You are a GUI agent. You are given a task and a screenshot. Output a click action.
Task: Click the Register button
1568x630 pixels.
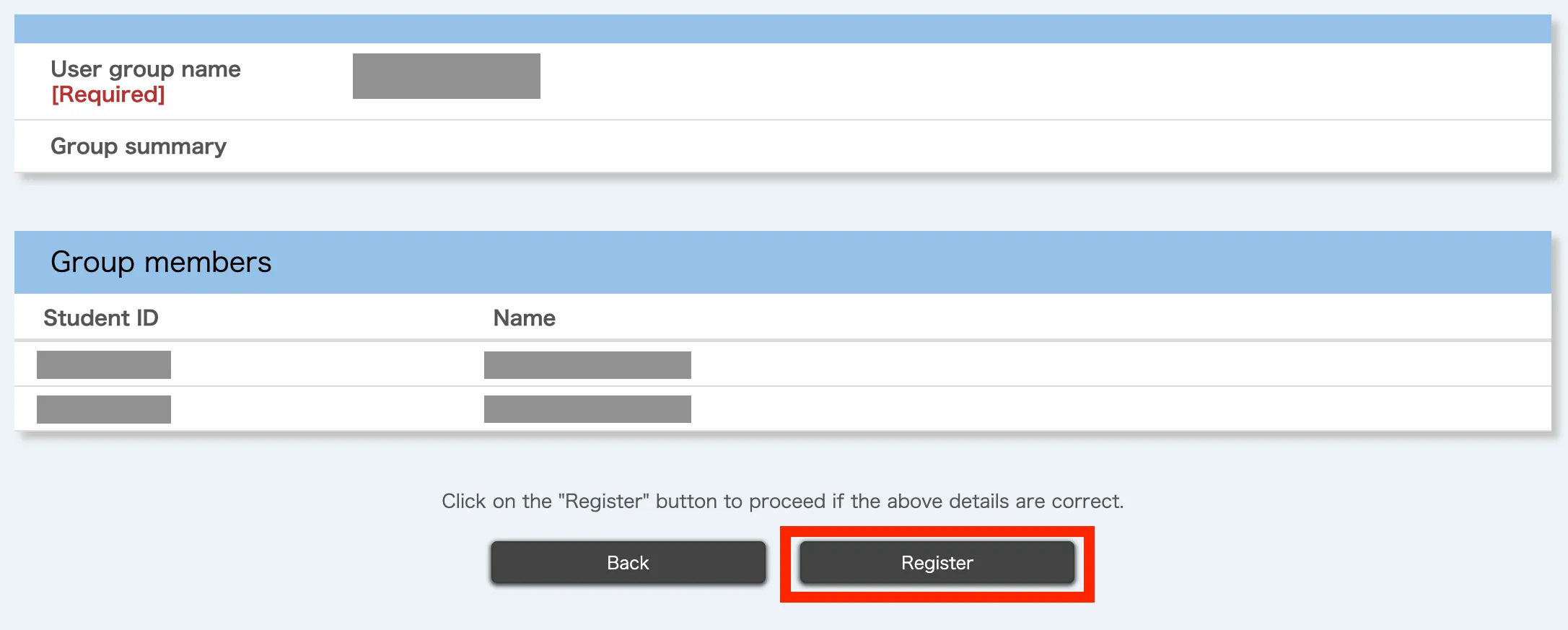(937, 563)
